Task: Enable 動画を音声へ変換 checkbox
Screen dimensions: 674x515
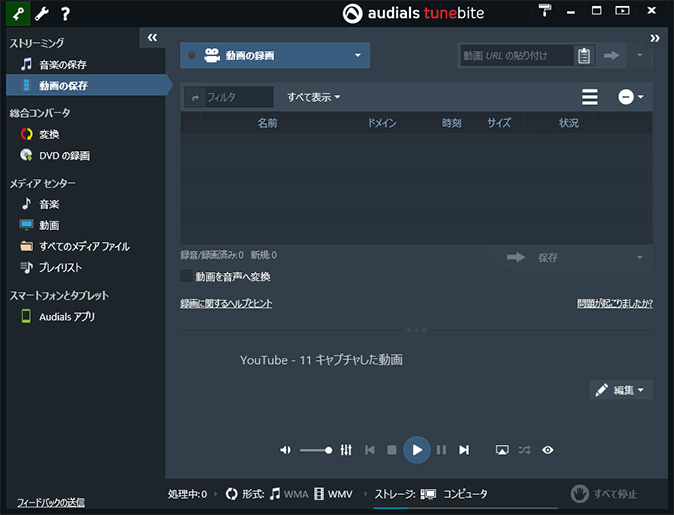Action: (187, 276)
